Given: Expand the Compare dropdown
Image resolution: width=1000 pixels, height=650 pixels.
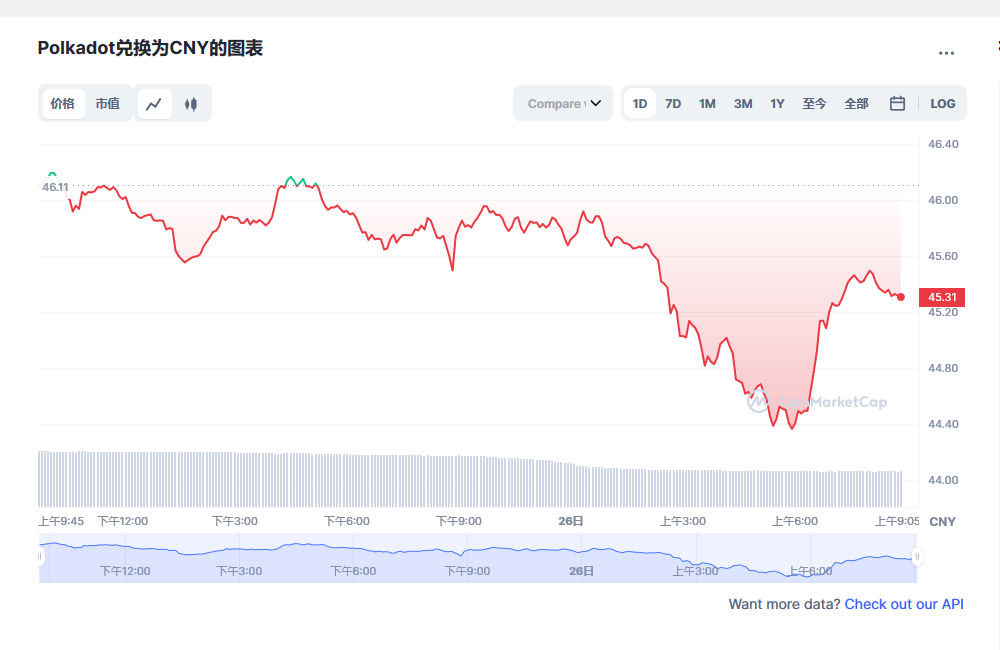Looking at the screenshot, I should coord(563,103).
